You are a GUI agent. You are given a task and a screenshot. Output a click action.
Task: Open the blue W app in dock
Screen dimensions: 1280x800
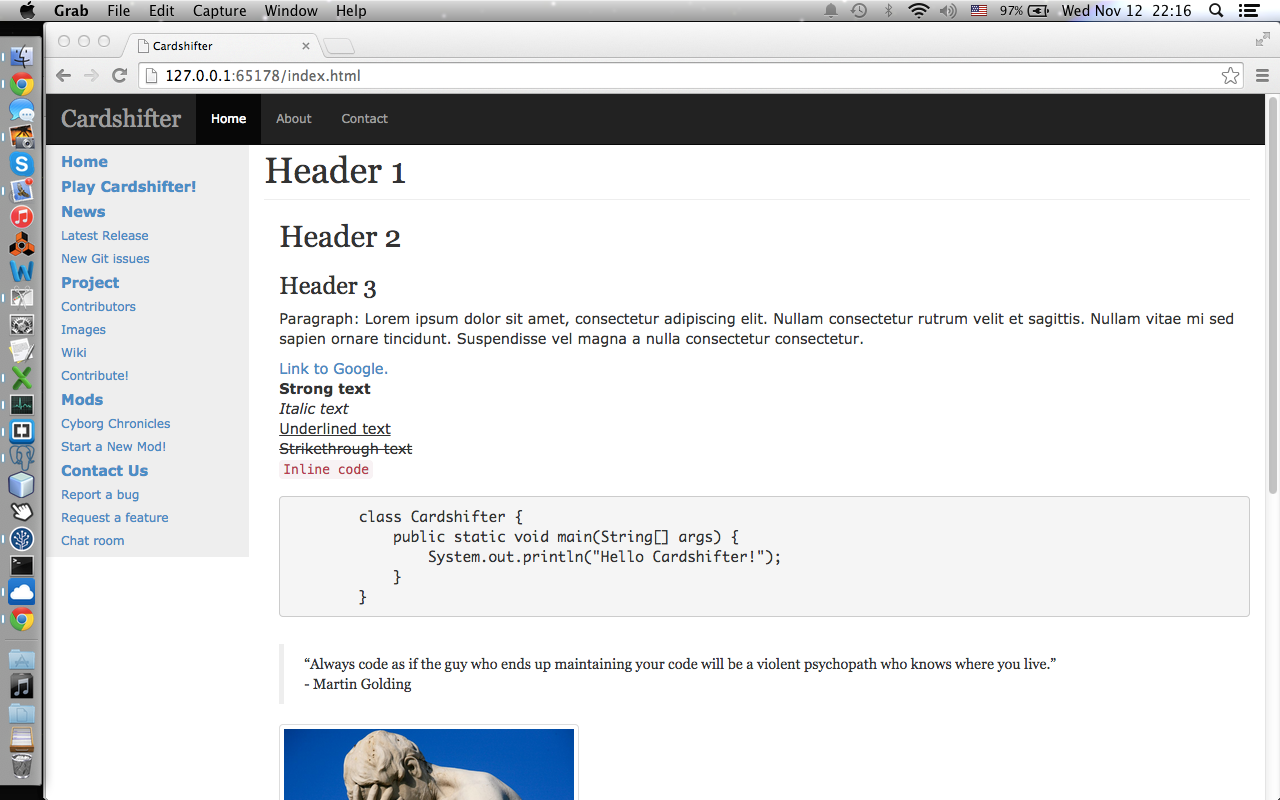pyautogui.click(x=22, y=271)
